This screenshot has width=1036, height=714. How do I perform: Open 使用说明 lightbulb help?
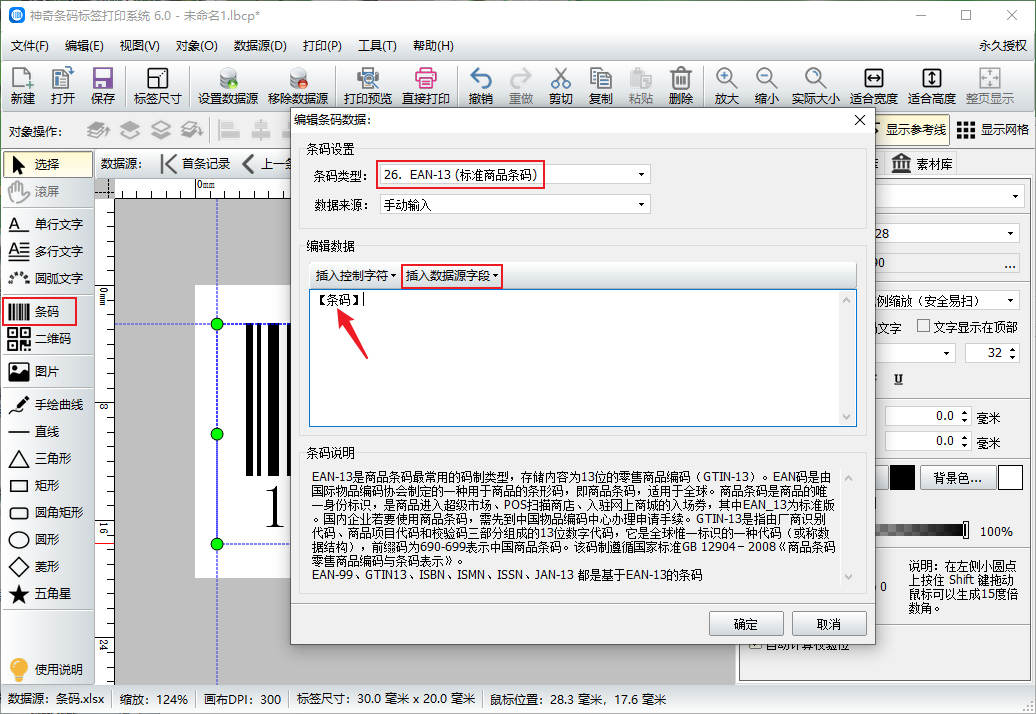click(48, 669)
